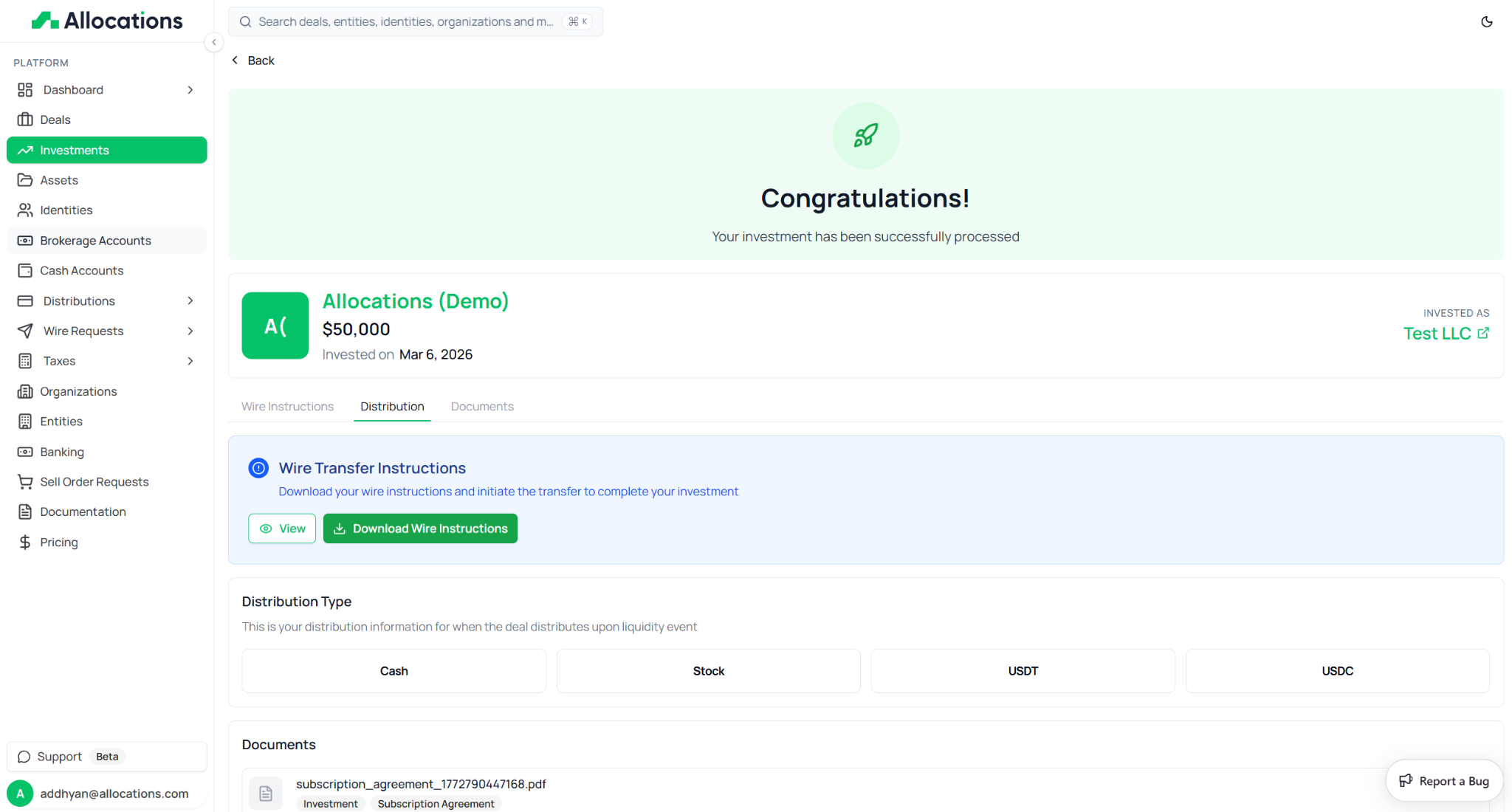Select Cash distribution type
Image resolution: width=1512 pixels, height=812 pixels.
[x=394, y=671]
